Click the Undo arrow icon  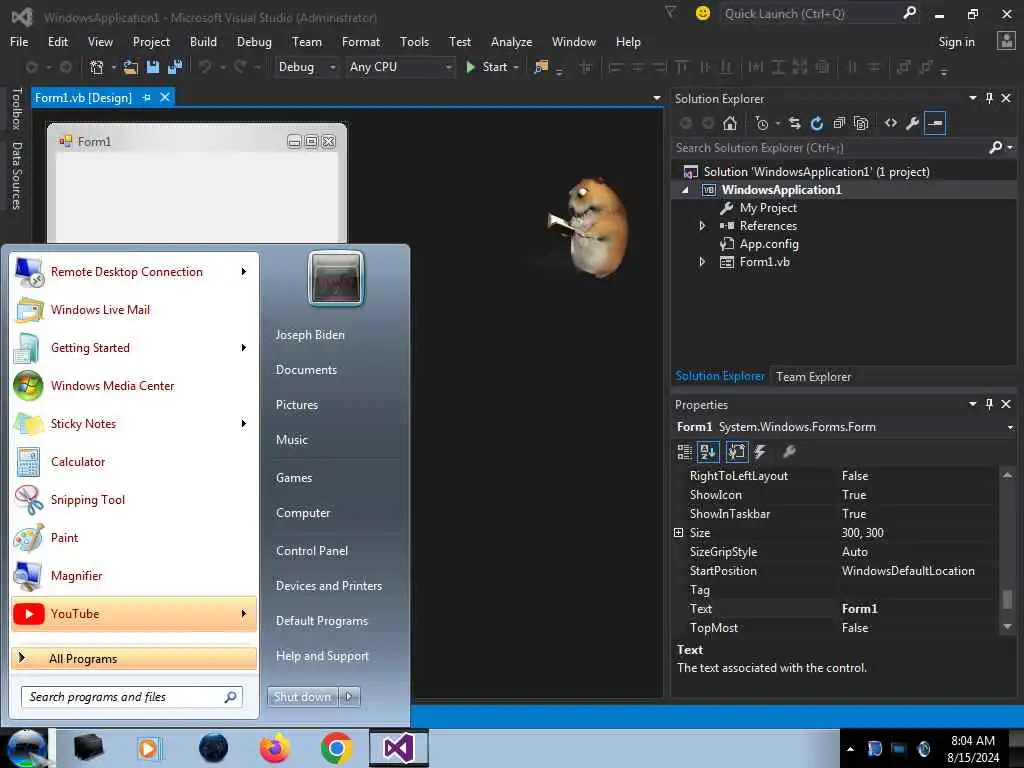tap(205, 67)
